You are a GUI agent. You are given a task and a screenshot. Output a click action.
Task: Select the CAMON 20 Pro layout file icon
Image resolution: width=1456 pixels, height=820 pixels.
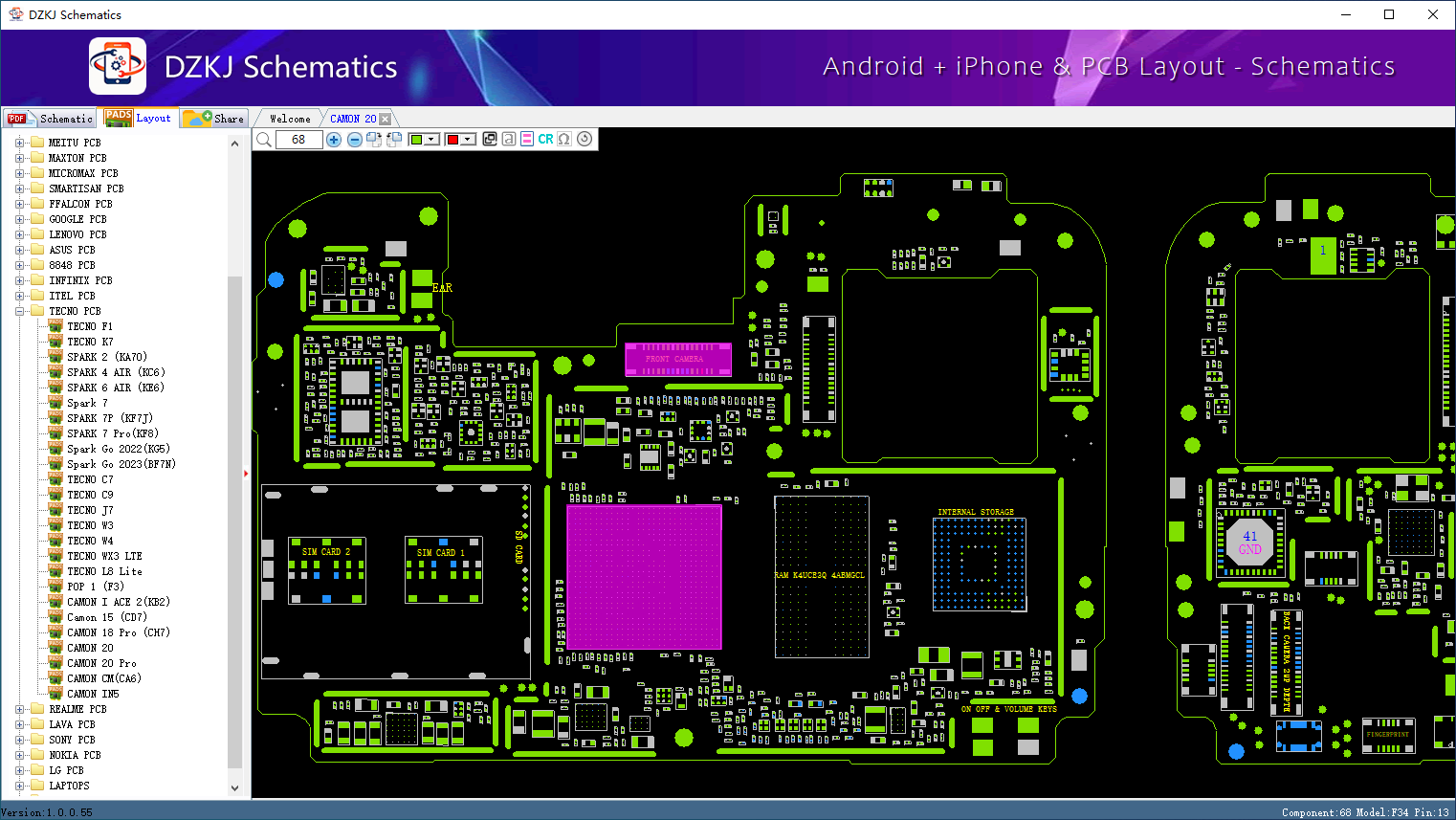(55, 663)
